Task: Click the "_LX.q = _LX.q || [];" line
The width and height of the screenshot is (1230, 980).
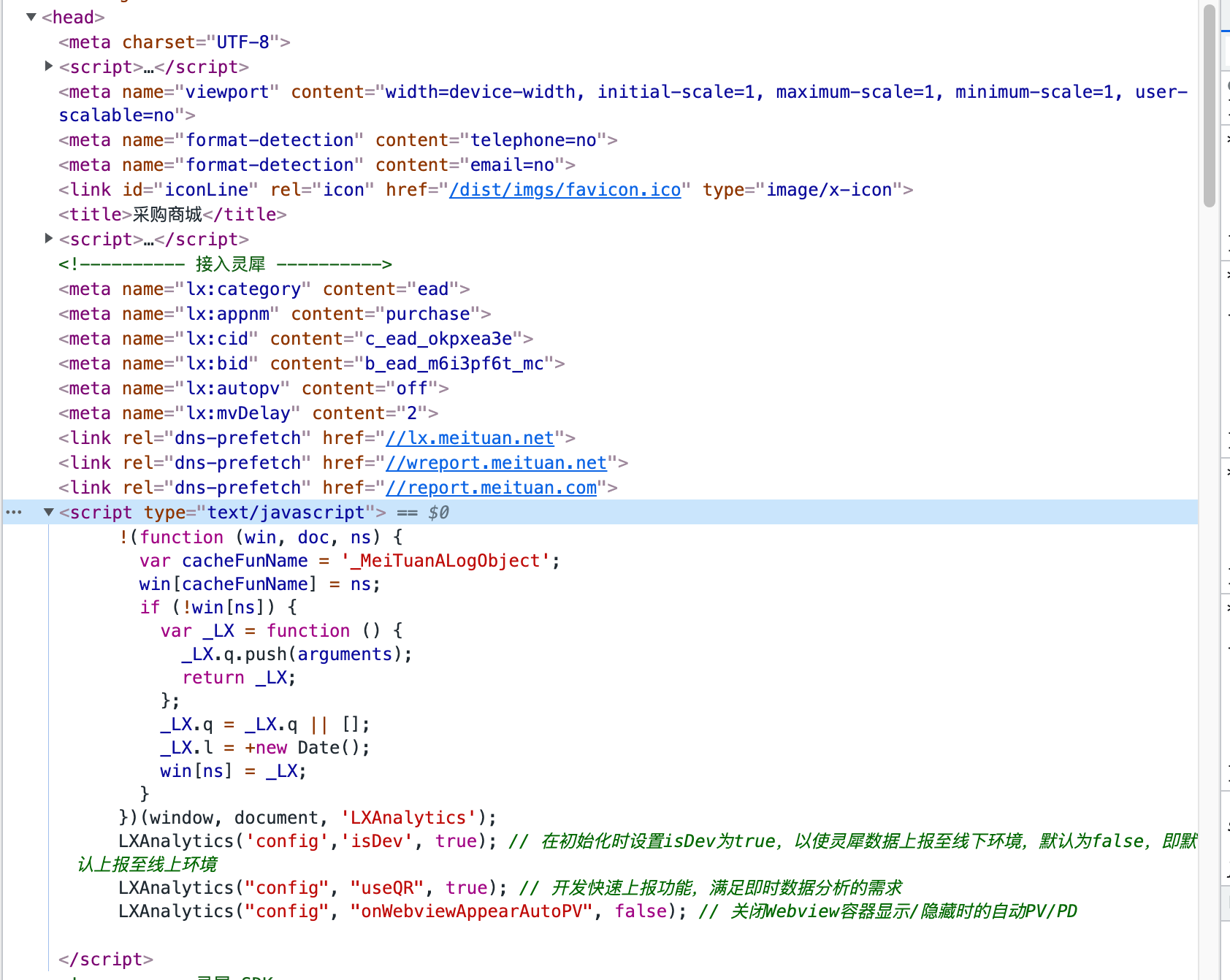Action: (265, 724)
